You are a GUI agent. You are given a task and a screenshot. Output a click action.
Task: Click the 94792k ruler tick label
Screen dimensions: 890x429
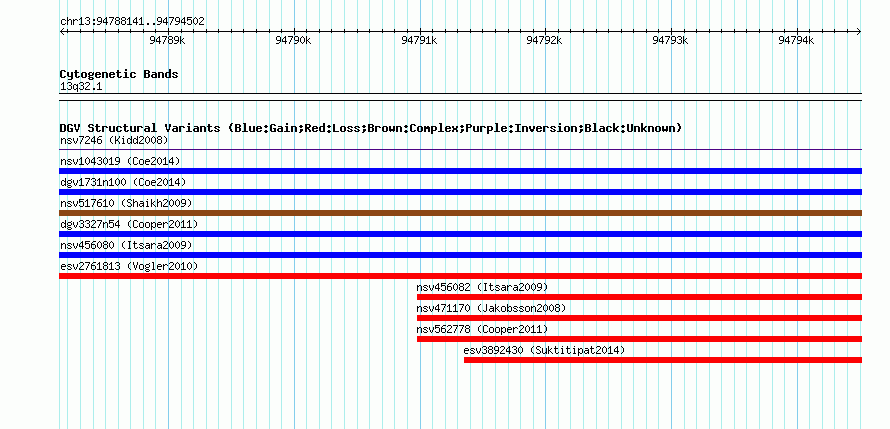tap(544, 40)
